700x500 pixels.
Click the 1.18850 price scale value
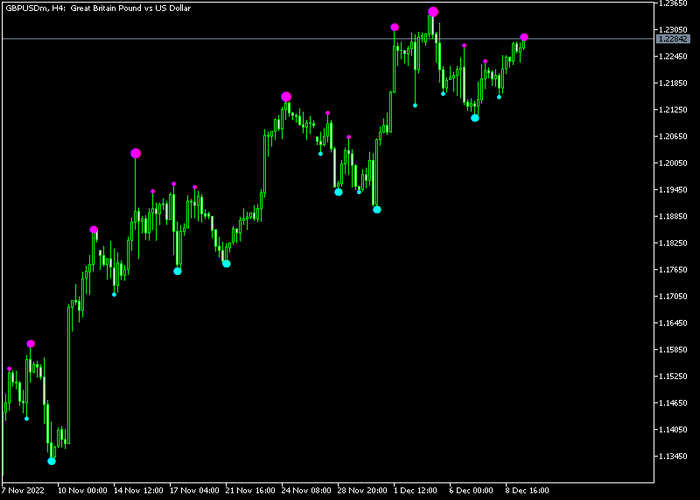[674, 217]
